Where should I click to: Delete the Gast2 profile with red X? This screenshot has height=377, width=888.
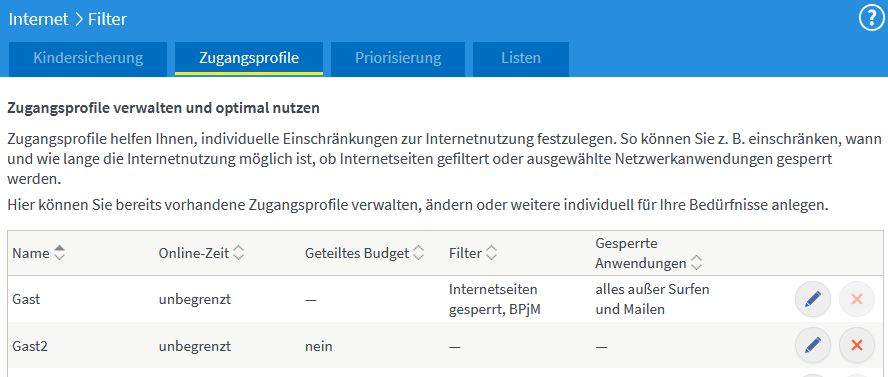[x=856, y=345]
